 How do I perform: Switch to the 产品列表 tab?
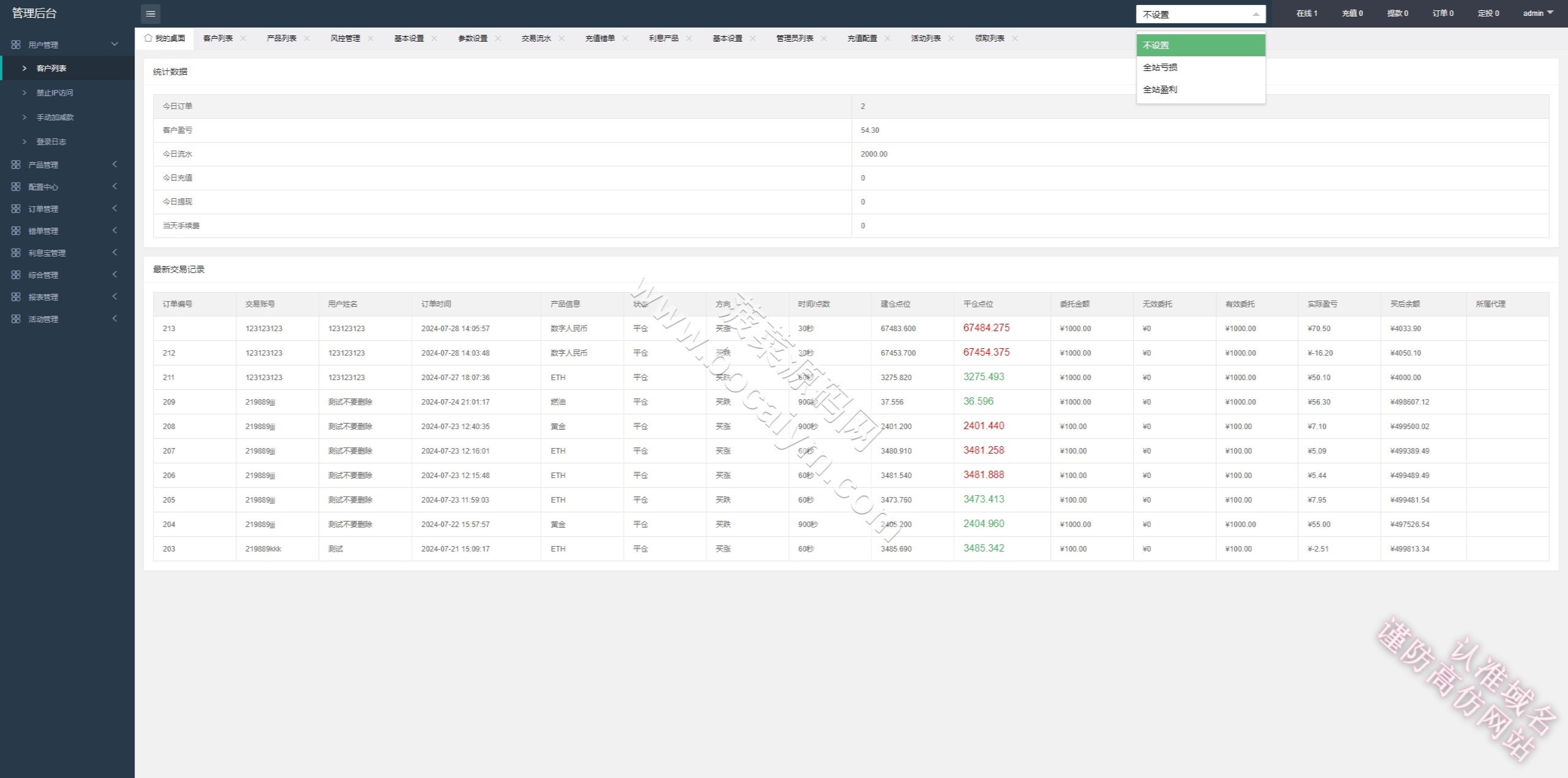tap(282, 38)
